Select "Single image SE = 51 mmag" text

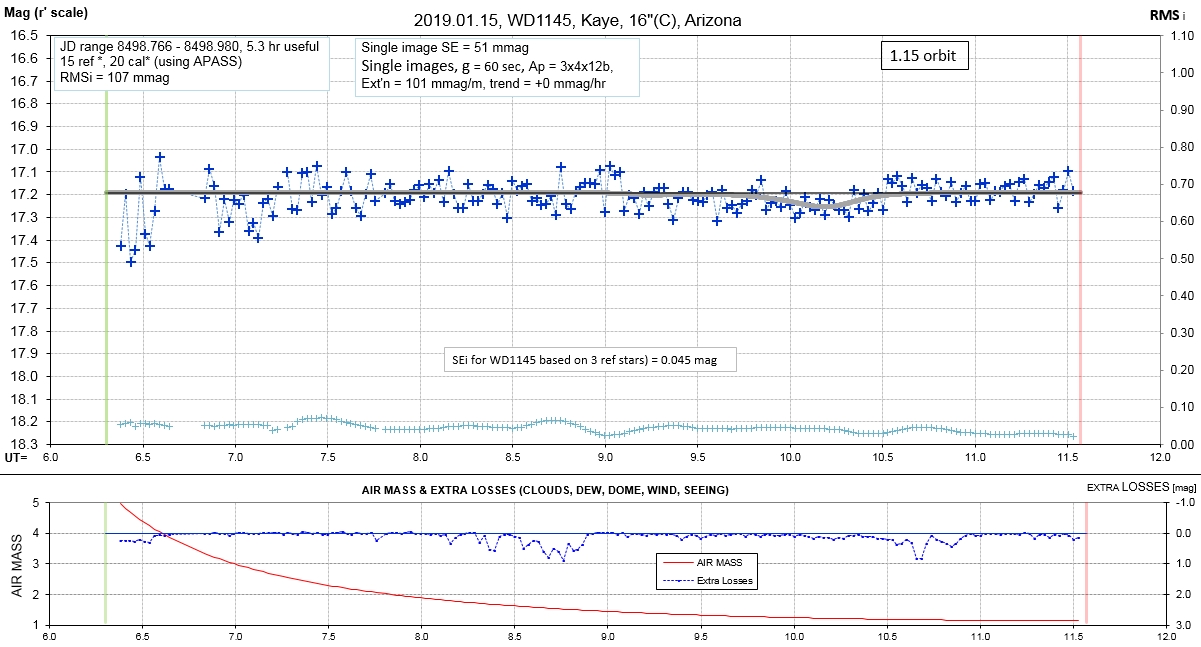pos(444,48)
